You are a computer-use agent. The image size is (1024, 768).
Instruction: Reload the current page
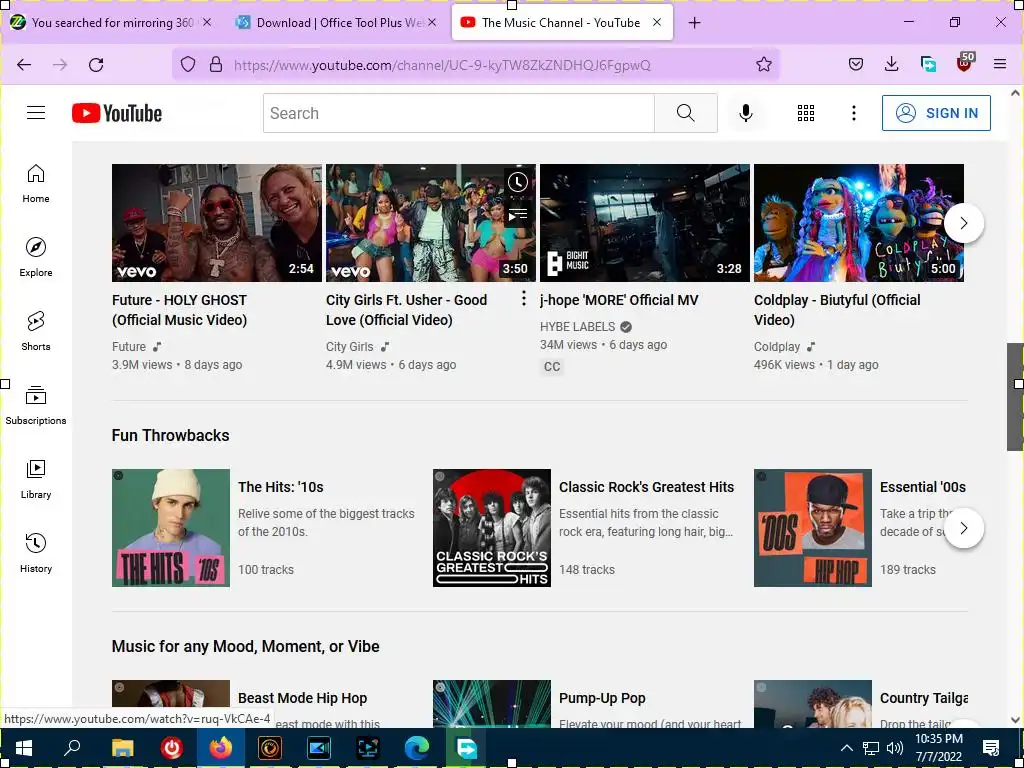96,65
